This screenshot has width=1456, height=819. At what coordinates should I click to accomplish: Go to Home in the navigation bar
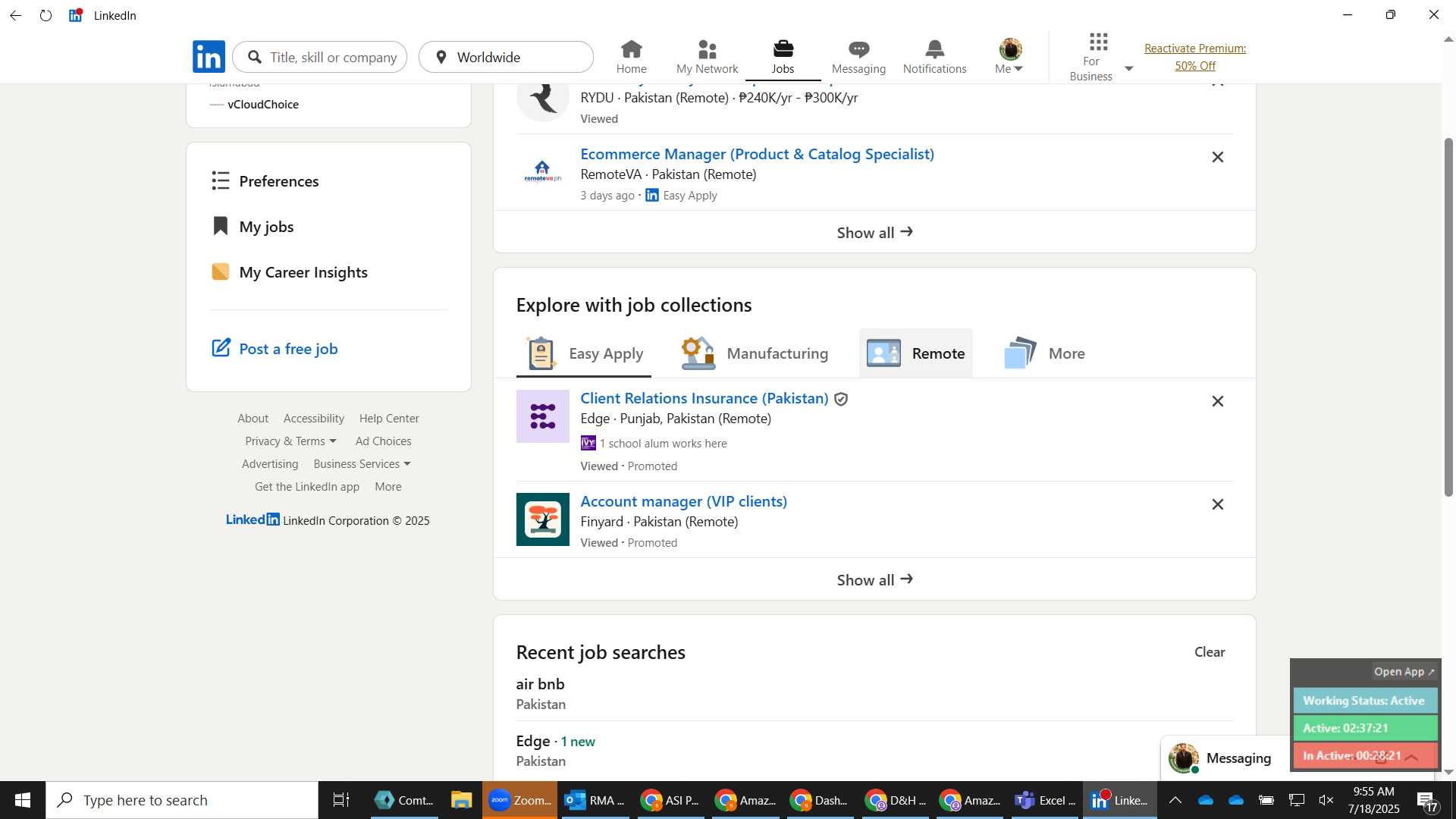coord(631,57)
